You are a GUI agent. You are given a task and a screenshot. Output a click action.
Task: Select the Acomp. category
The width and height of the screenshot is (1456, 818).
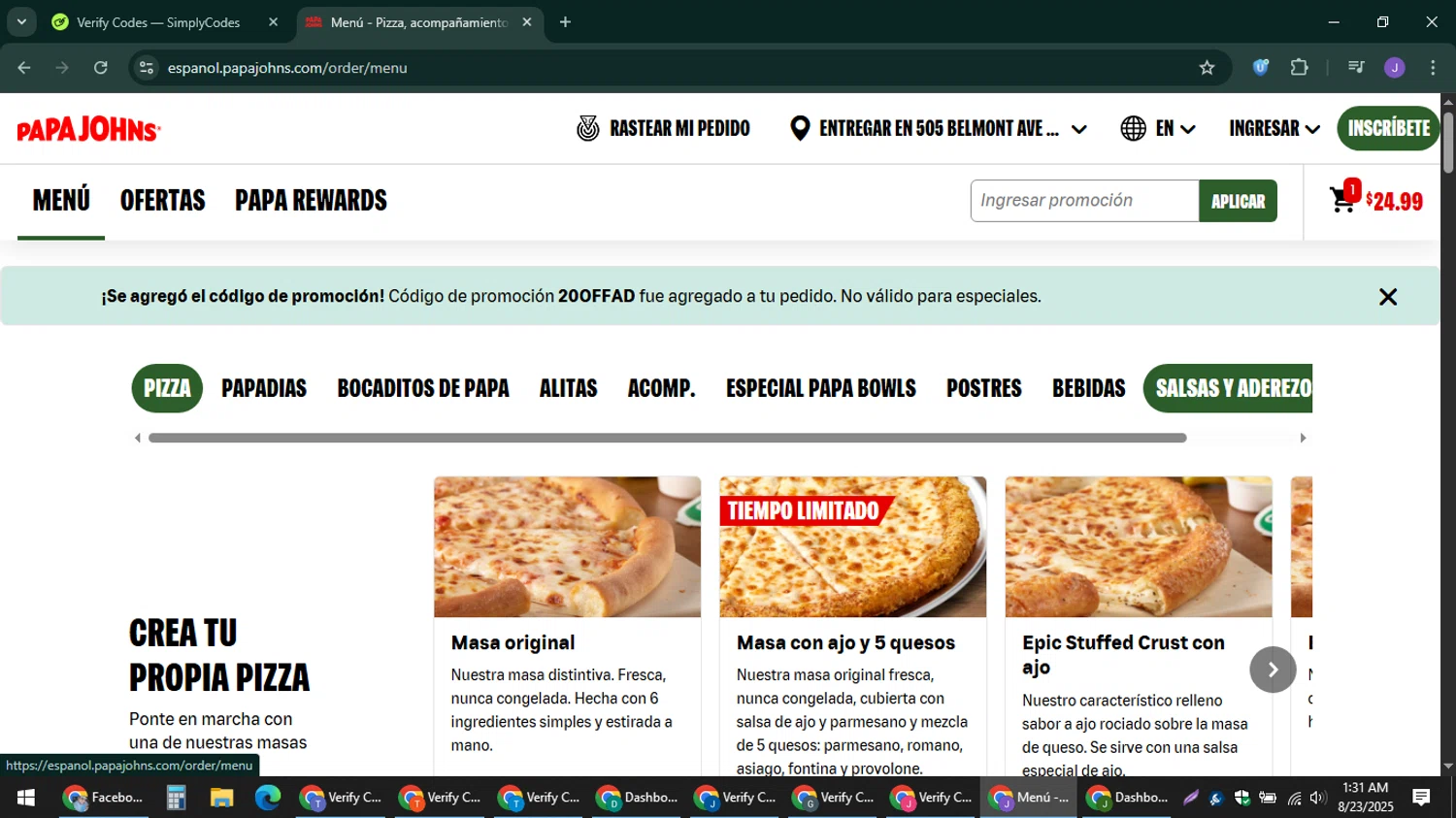click(x=661, y=388)
